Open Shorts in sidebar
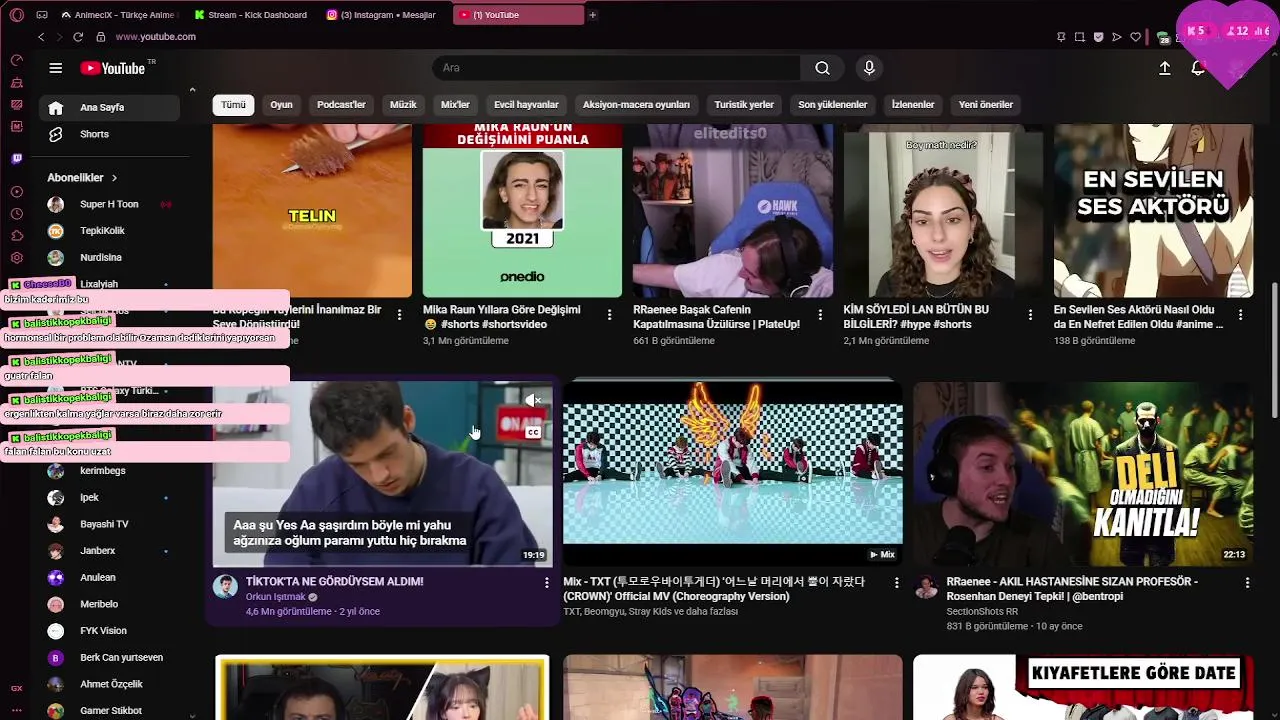 (110, 134)
